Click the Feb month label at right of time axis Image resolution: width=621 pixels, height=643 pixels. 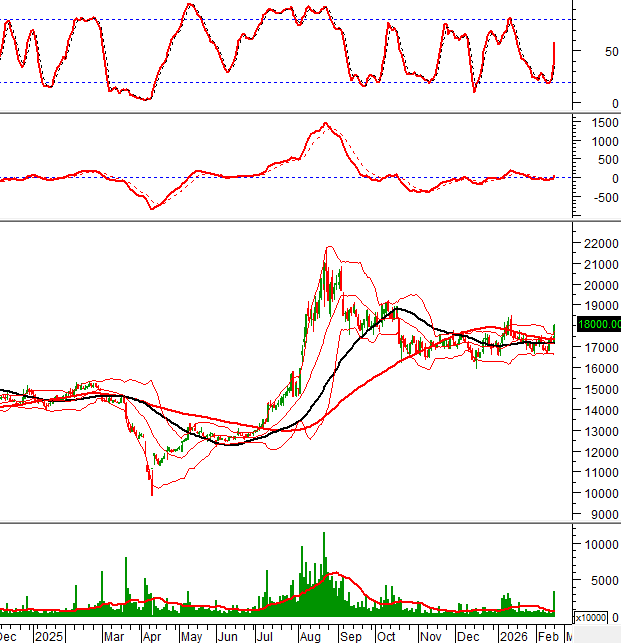548,635
